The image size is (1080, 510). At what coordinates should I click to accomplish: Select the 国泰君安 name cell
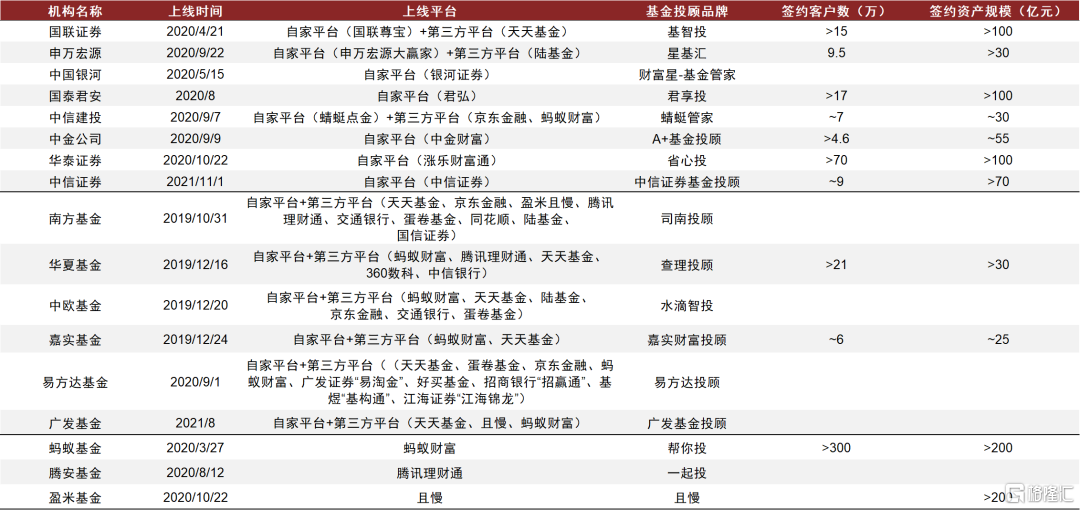click(74, 96)
